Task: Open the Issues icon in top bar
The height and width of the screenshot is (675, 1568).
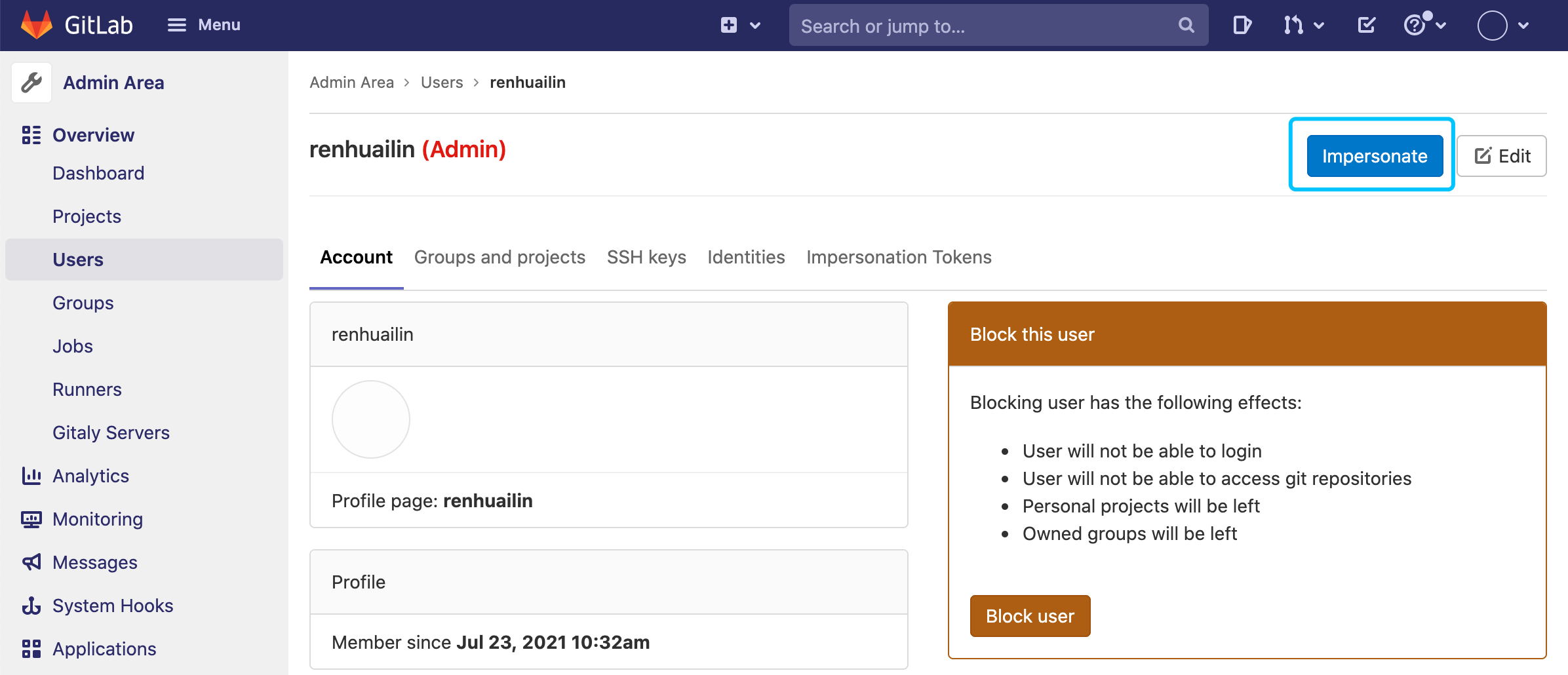Action: click(x=1242, y=26)
